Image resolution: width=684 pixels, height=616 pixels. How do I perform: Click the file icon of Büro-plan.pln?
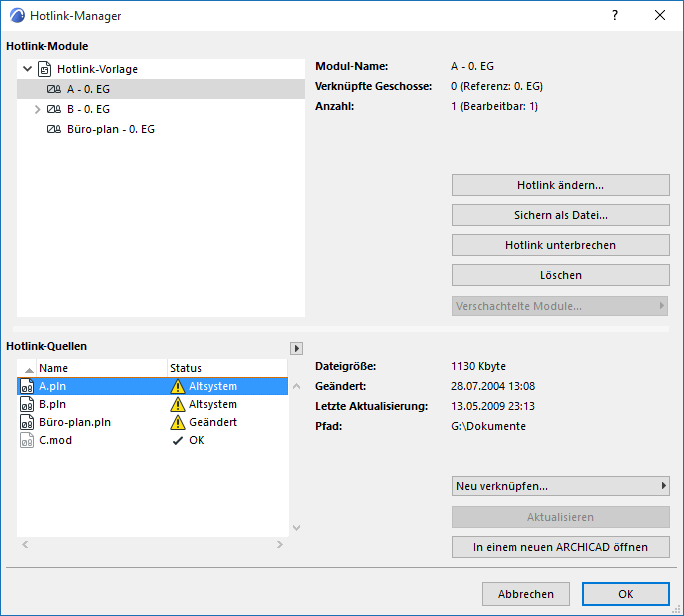27,422
